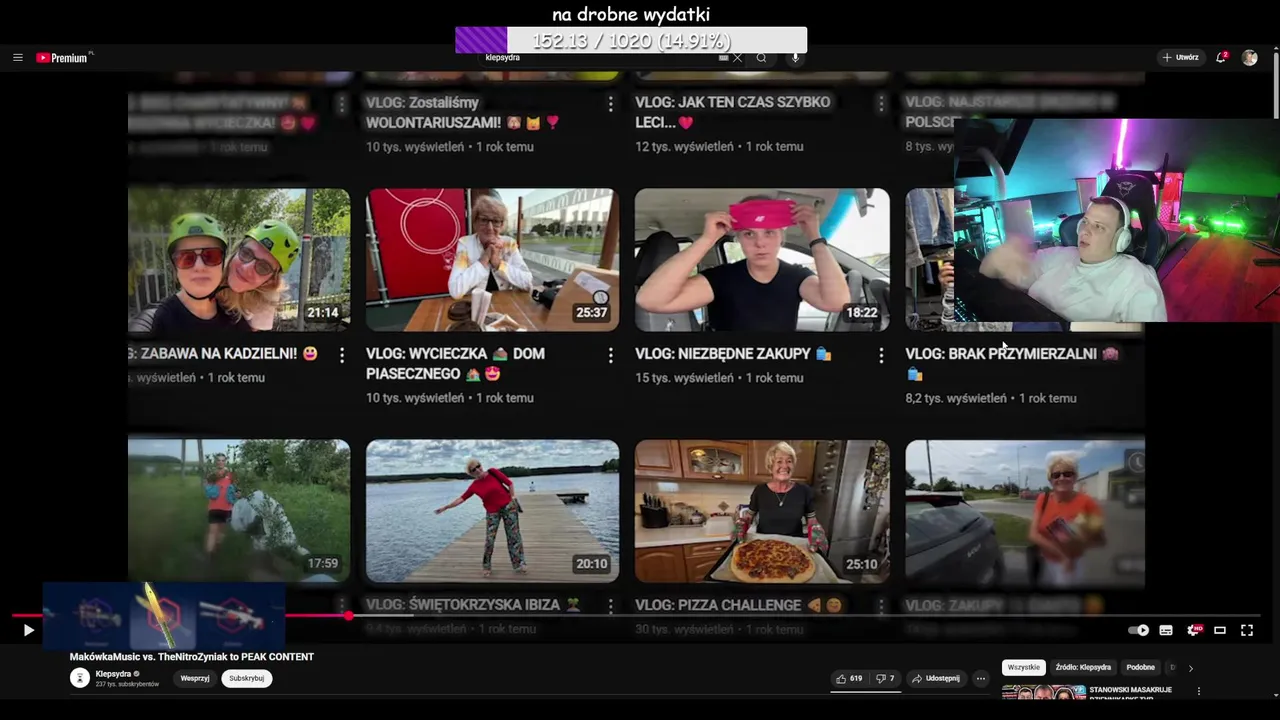
Task: Focus the search field containing klepsydra
Action: pyautogui.click(x=600, y=58)
